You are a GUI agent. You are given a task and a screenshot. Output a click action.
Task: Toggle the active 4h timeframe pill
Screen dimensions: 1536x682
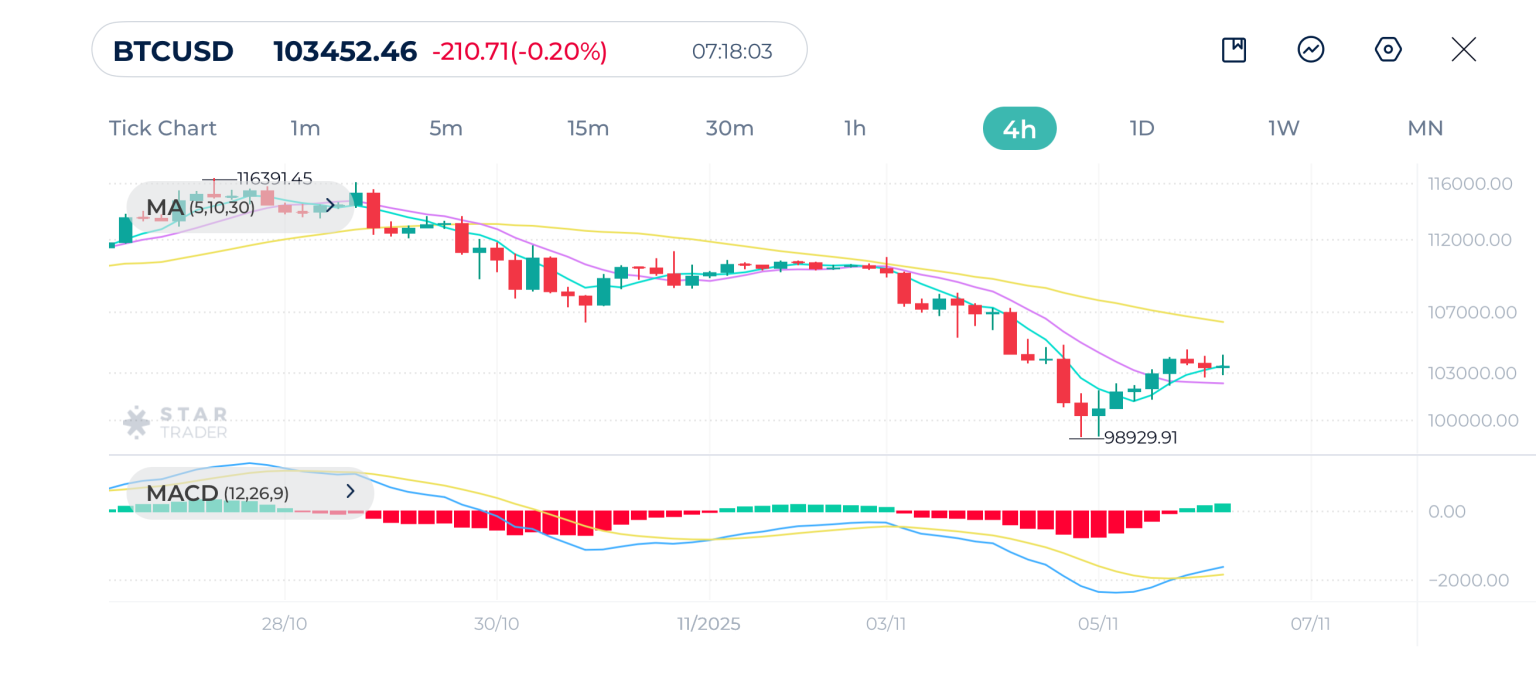coord(1019,129)
